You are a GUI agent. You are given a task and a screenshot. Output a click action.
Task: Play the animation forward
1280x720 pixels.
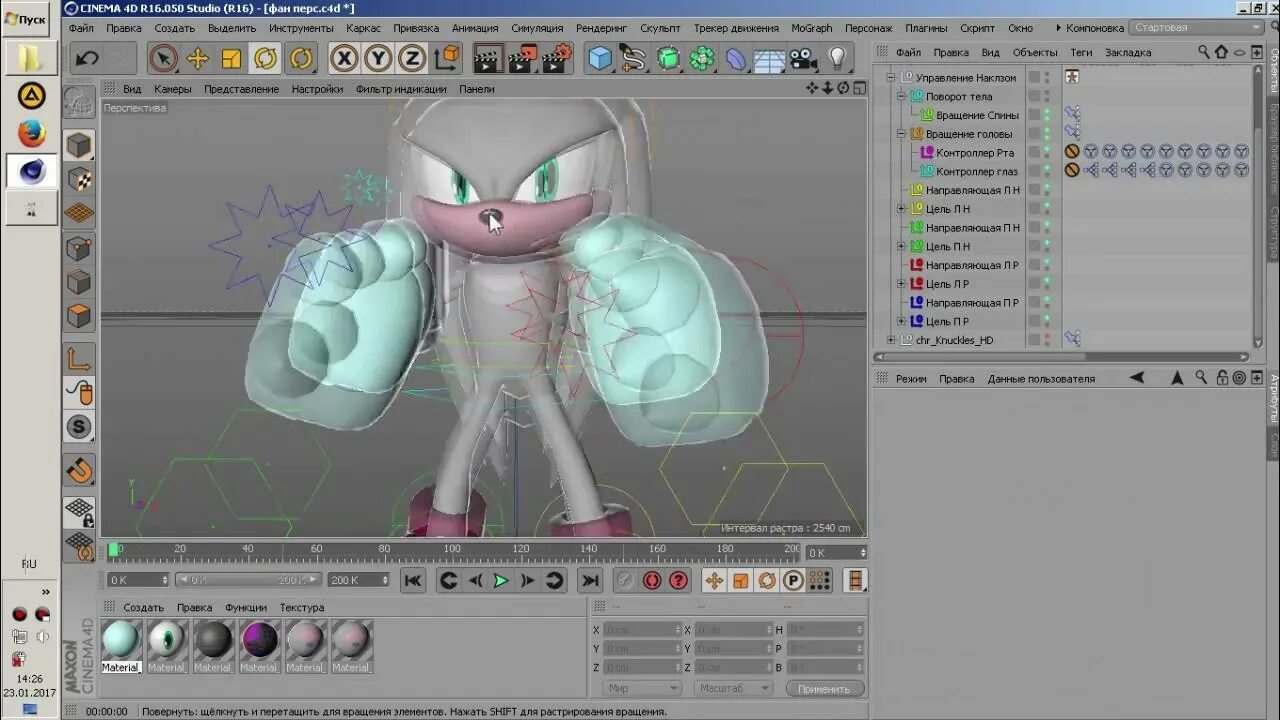pyautogui.click(x=501, y=580)
